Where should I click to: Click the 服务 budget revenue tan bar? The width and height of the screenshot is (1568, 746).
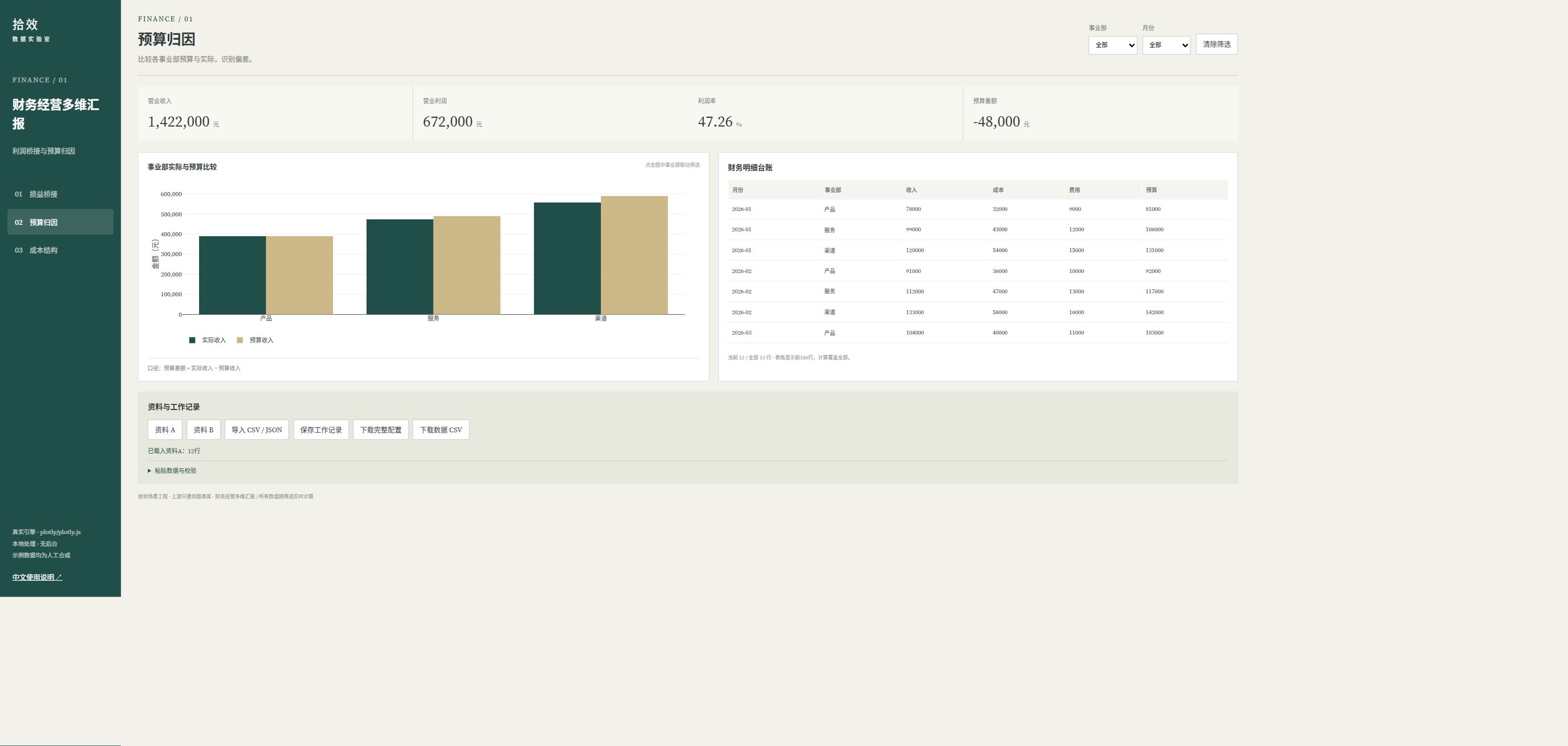click(467, 266)
